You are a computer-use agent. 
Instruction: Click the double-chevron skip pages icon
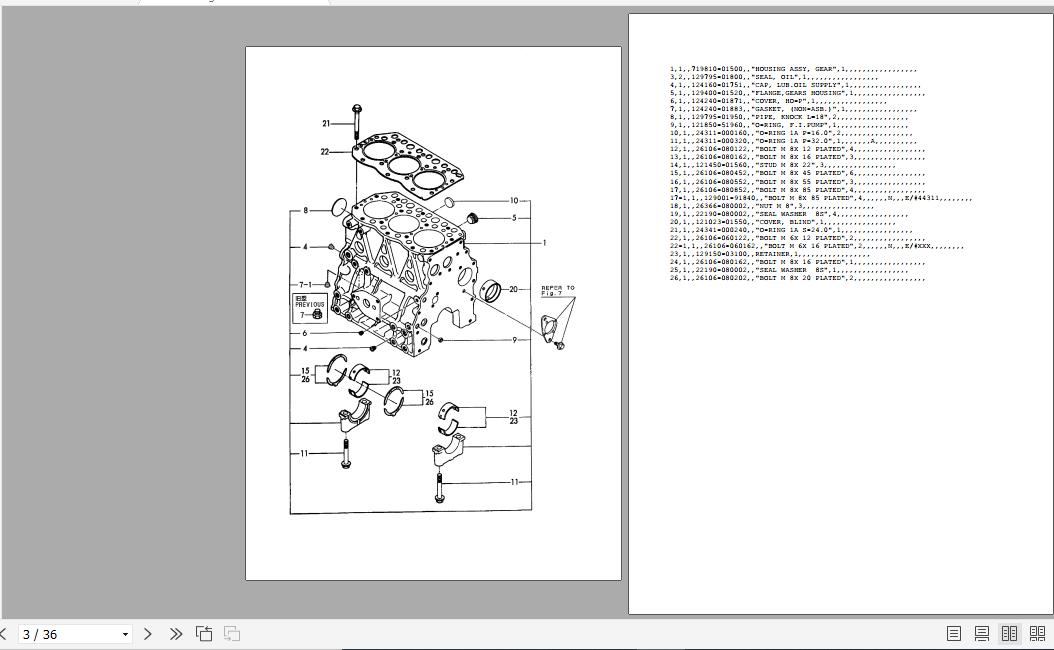(x=177, y=633)
